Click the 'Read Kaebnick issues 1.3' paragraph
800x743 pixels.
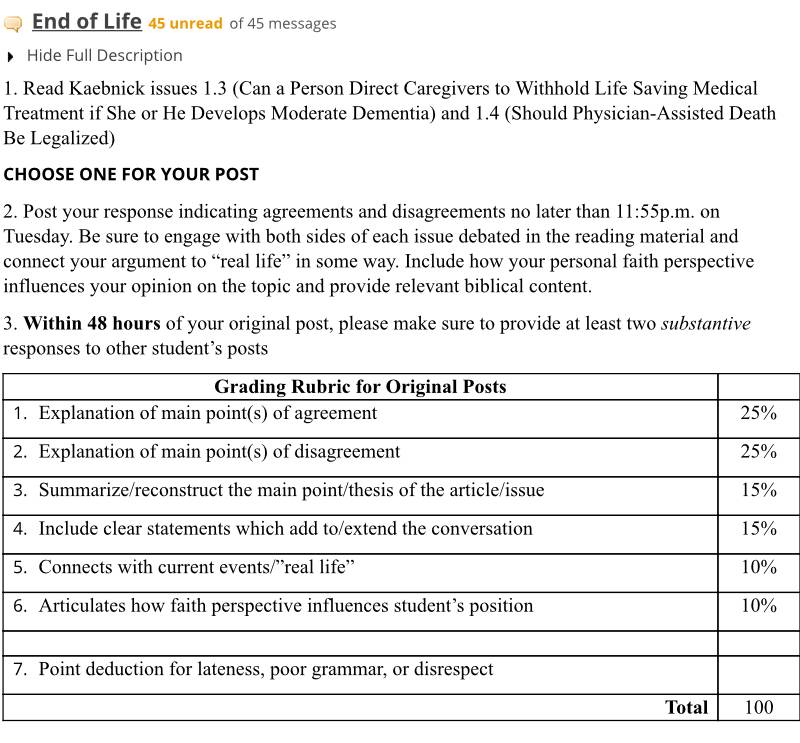pyautogui.click(x=390, y=113)
